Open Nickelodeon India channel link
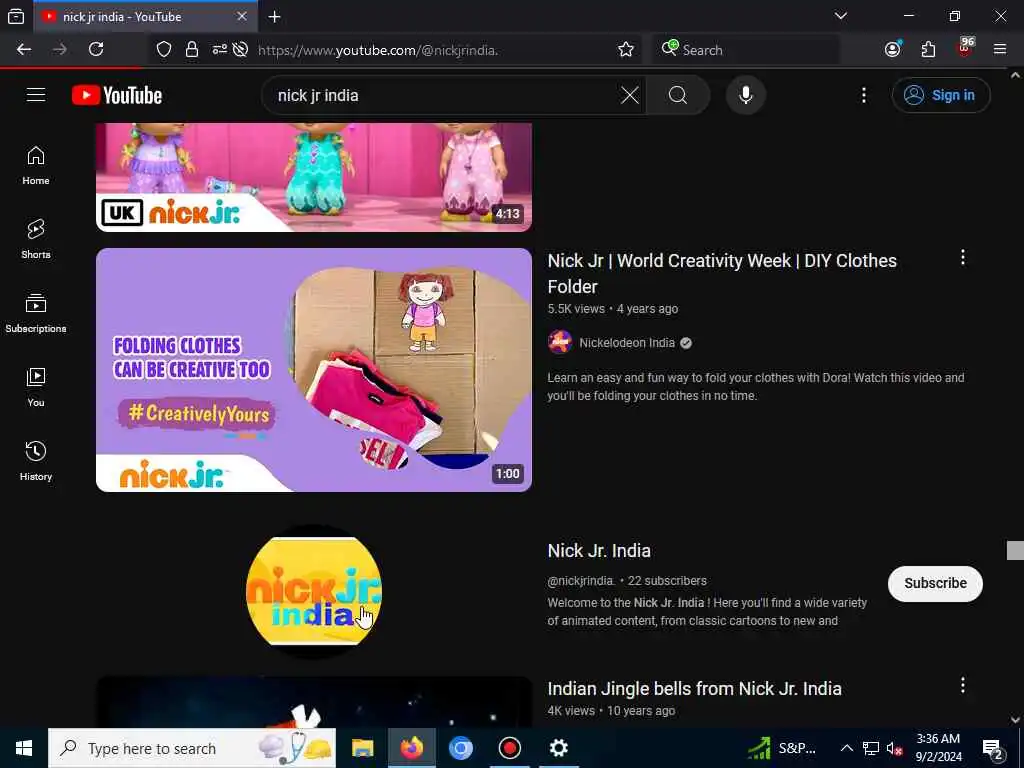 626,343
